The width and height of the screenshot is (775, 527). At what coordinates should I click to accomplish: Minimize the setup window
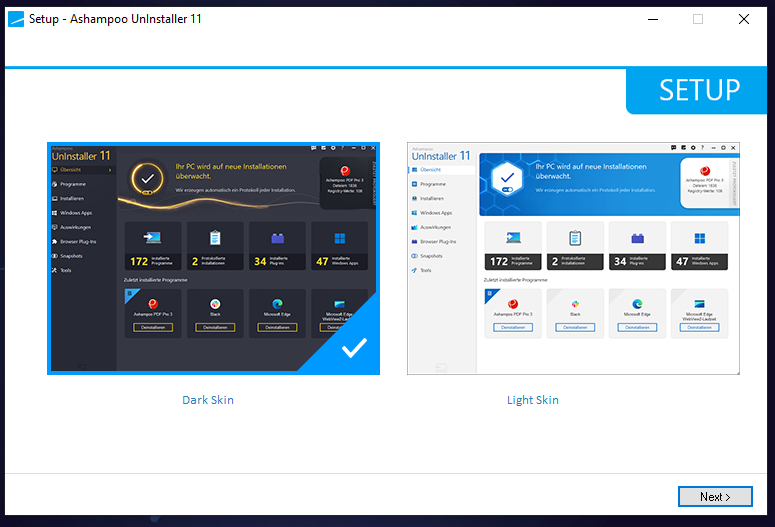(653, 19)
